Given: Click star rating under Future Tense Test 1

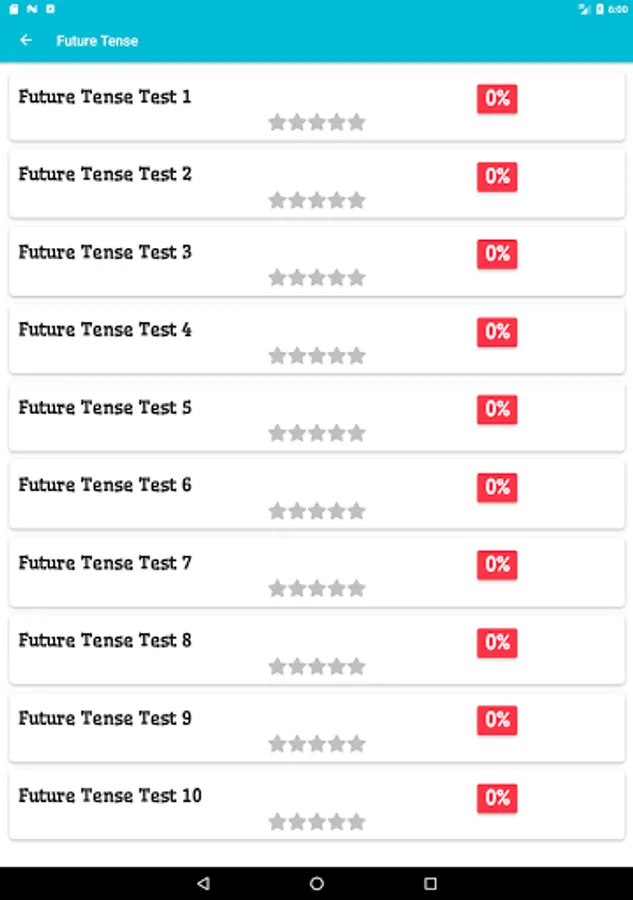Looking at the screenshot, I should [x=317, y=122].
